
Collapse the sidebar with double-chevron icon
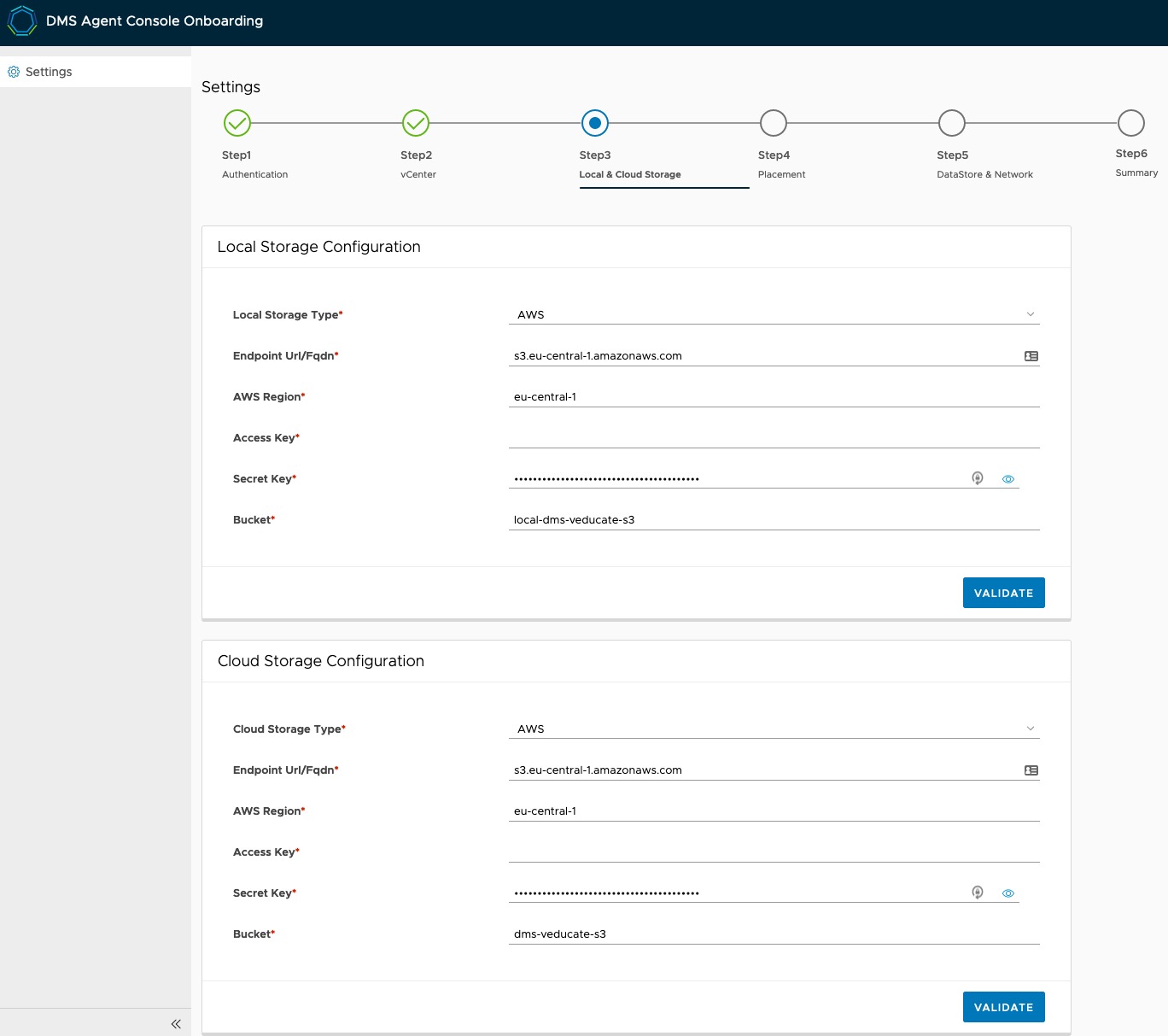coord(176,1023)
